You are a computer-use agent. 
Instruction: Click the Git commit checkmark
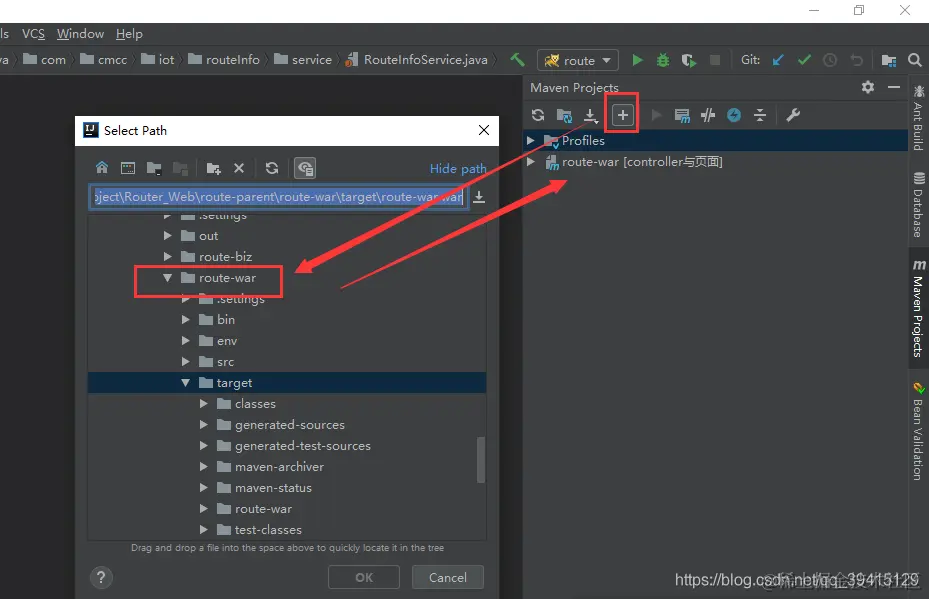pyautogui.click(x=804, y=60)
